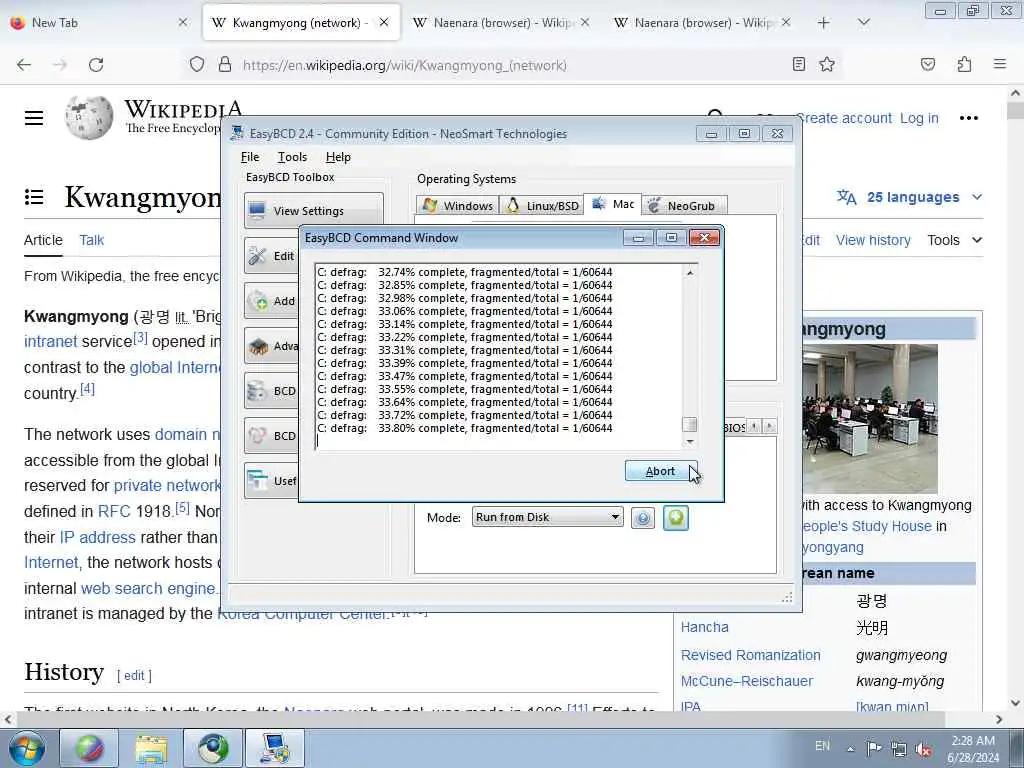Click the Edit boot menu toolbox button
Viewport: 1024px width, 768px height.
(272, 255)
